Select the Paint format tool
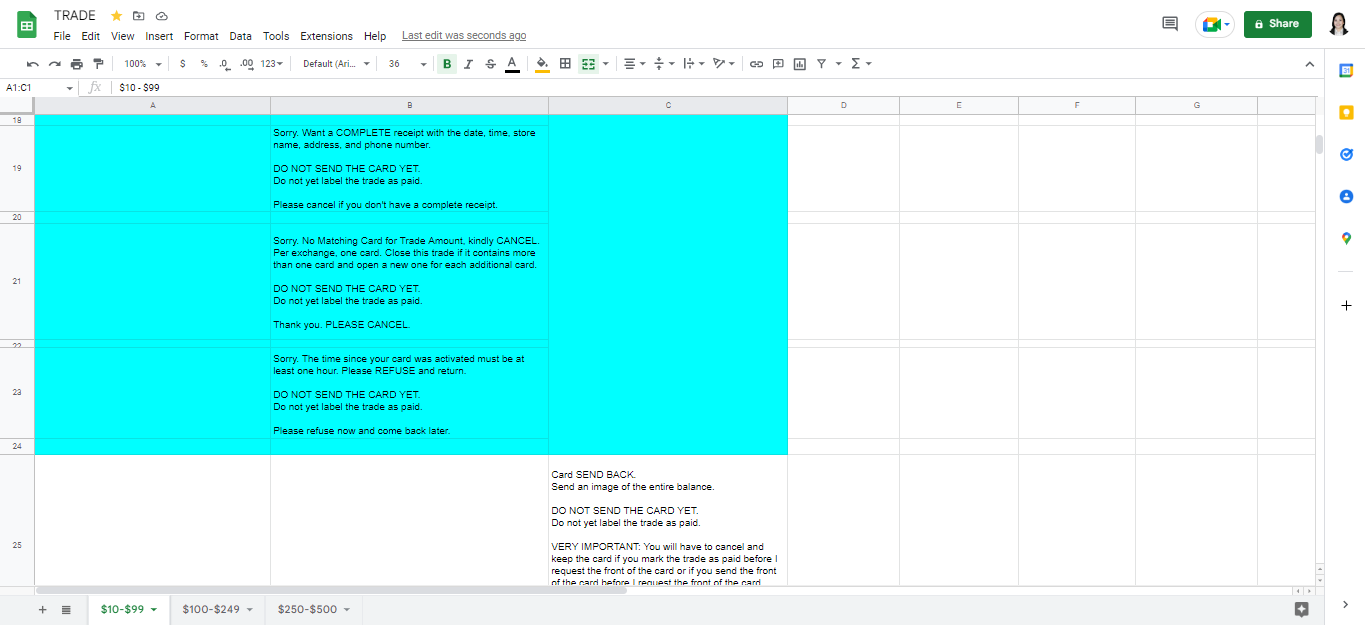Screen dimensions: 1365x625 coord(98,64)
